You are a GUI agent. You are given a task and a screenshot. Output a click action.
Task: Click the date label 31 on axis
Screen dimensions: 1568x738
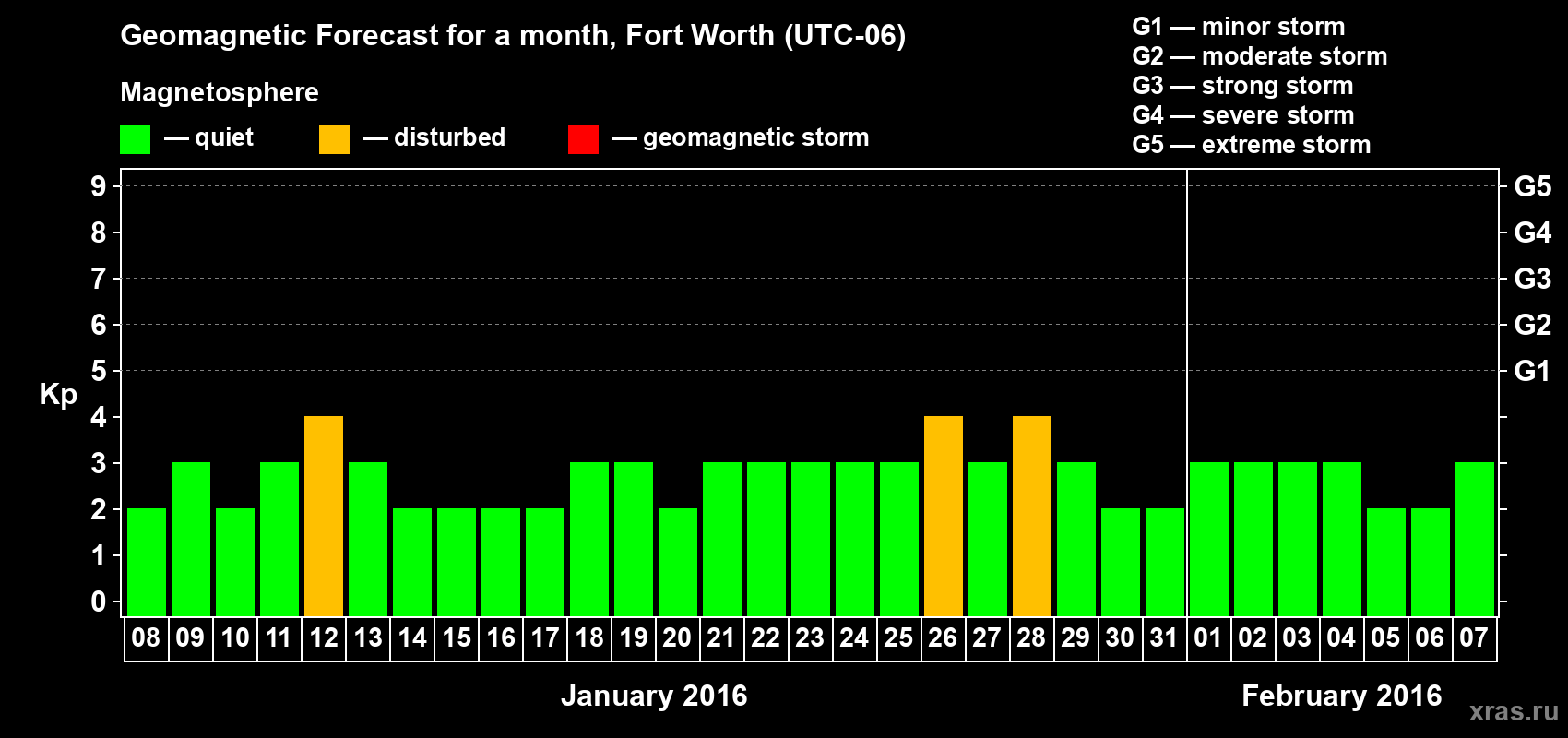pos(1165,638)
